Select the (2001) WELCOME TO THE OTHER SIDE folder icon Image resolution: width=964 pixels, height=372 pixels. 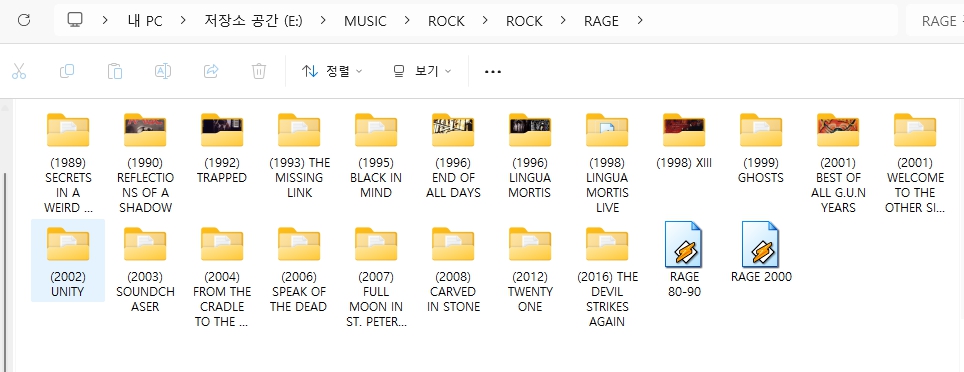coord(915,130)
